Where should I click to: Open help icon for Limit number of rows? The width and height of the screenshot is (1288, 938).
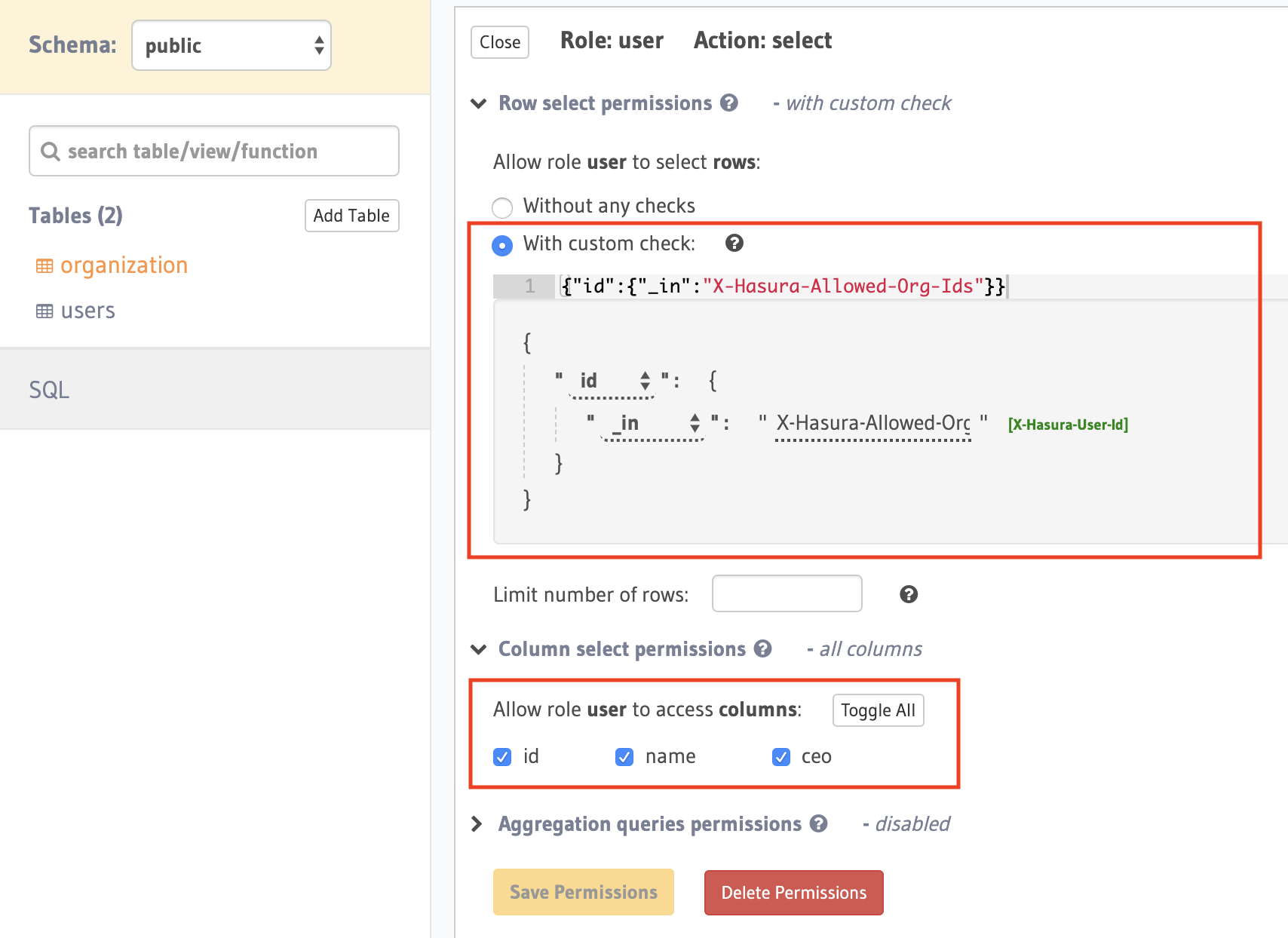(909, 594)
